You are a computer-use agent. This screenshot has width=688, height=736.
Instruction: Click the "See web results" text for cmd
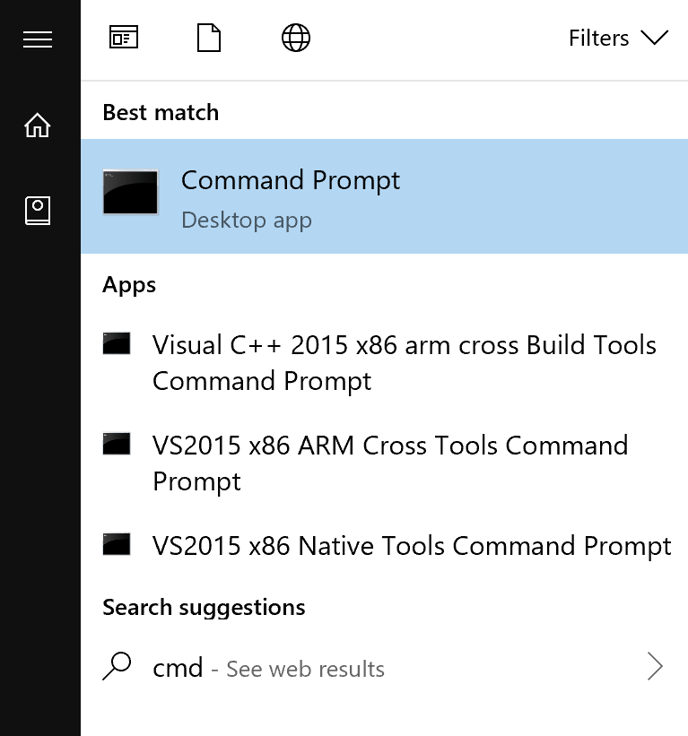click(x=305, y=669)
